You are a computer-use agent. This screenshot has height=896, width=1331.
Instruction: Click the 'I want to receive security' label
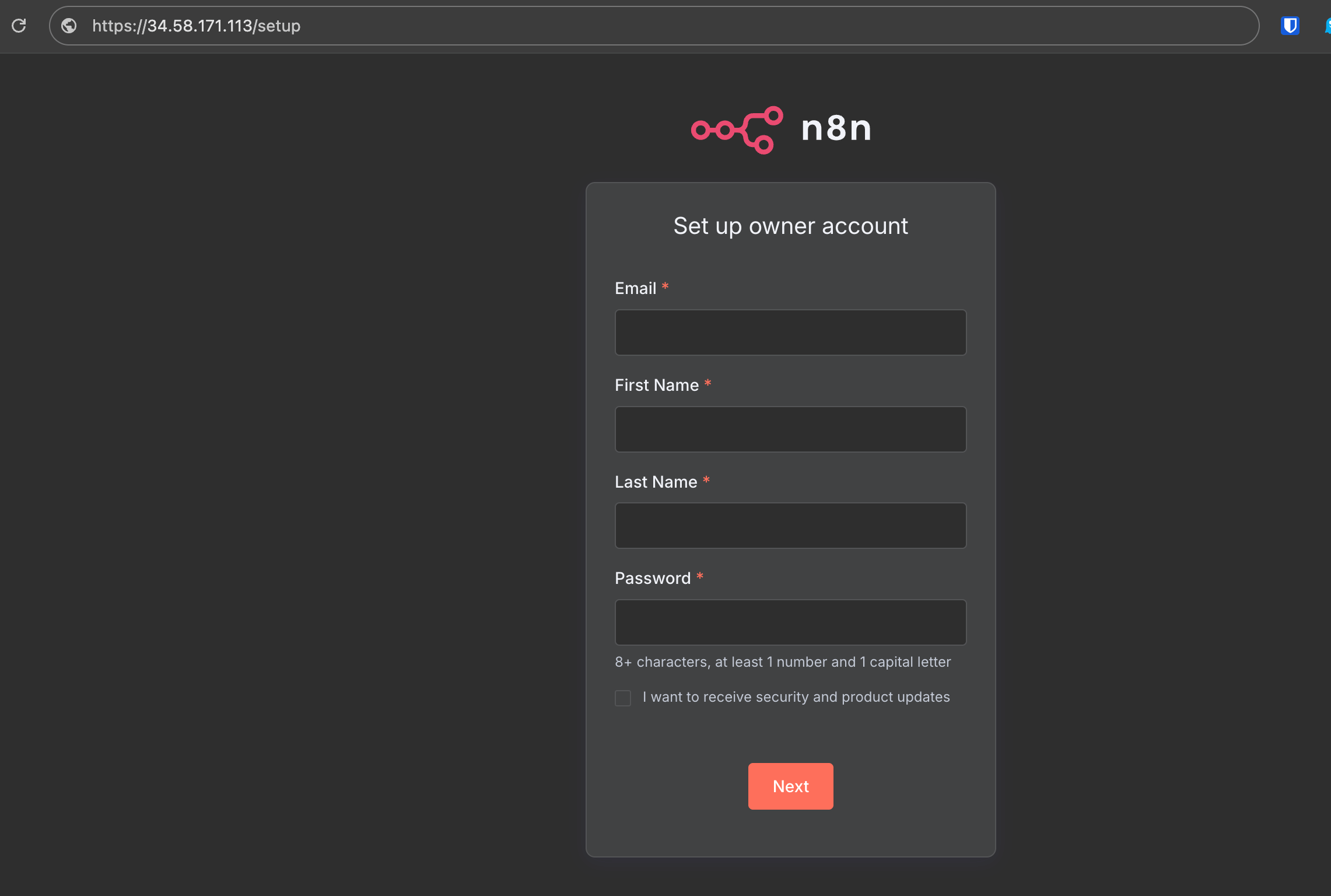click(x=796, y=697)
